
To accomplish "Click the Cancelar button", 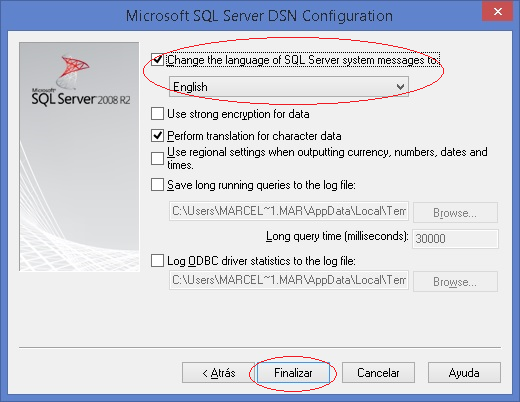I will pos(378,373).
